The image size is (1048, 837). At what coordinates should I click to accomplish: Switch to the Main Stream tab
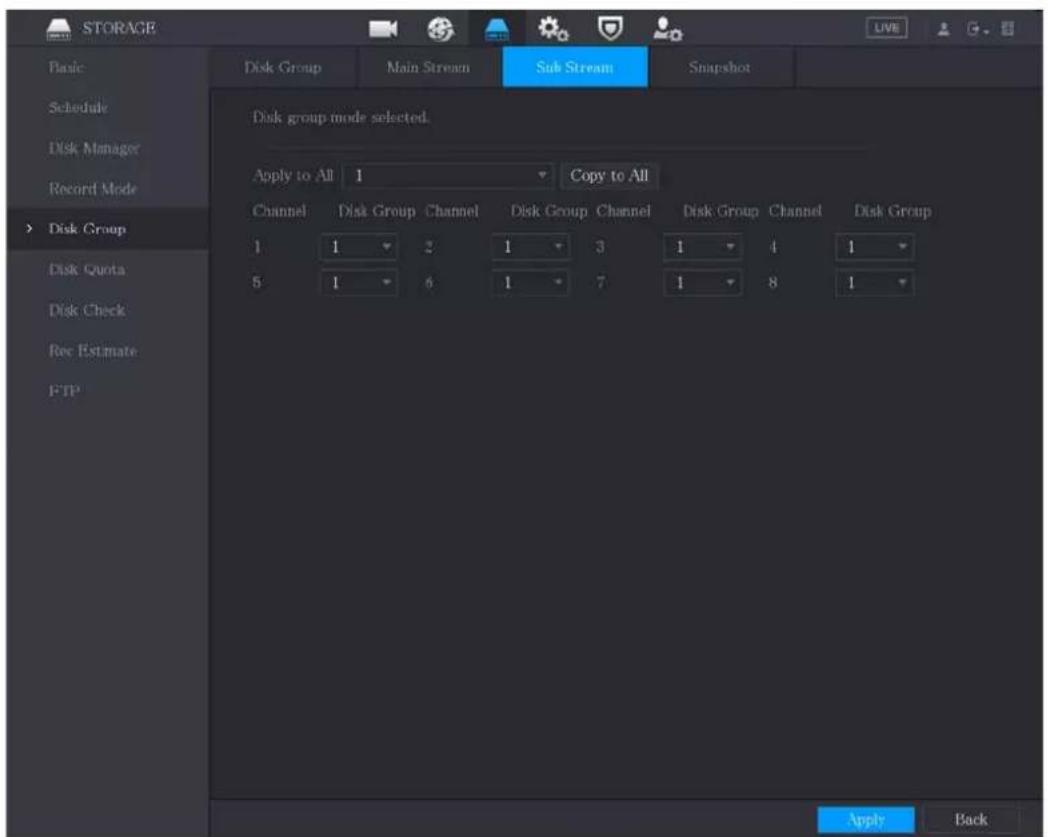coord(428,67)
